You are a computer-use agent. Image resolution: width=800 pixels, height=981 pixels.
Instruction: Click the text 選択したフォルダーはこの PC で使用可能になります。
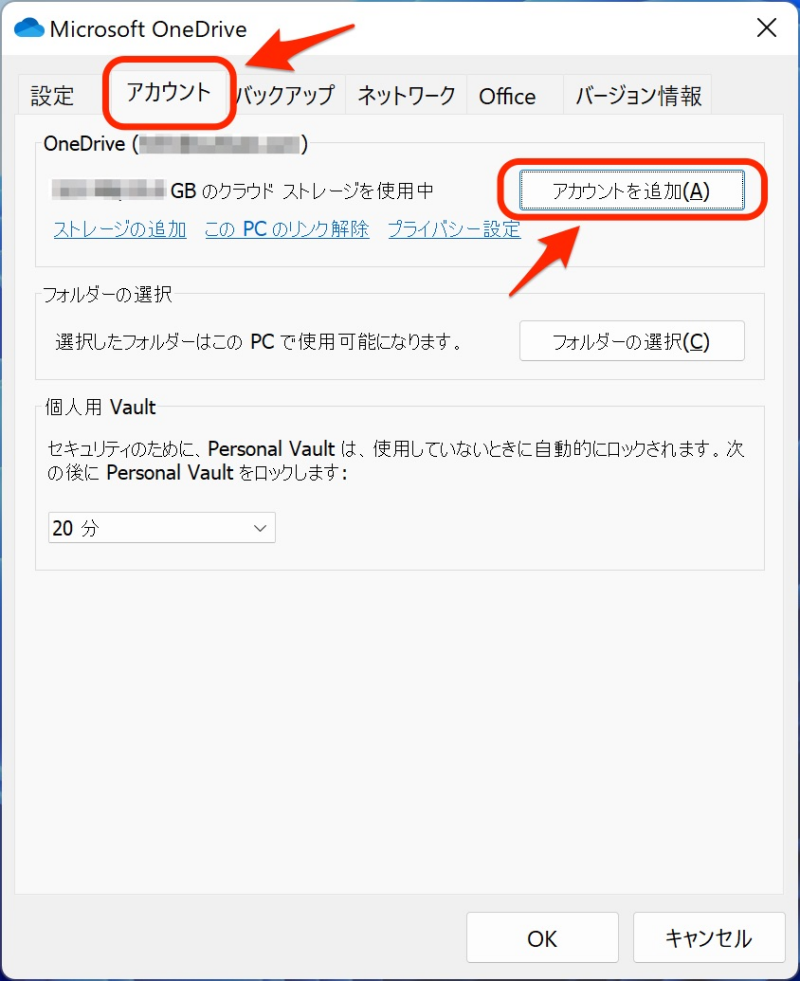(260, 342)
